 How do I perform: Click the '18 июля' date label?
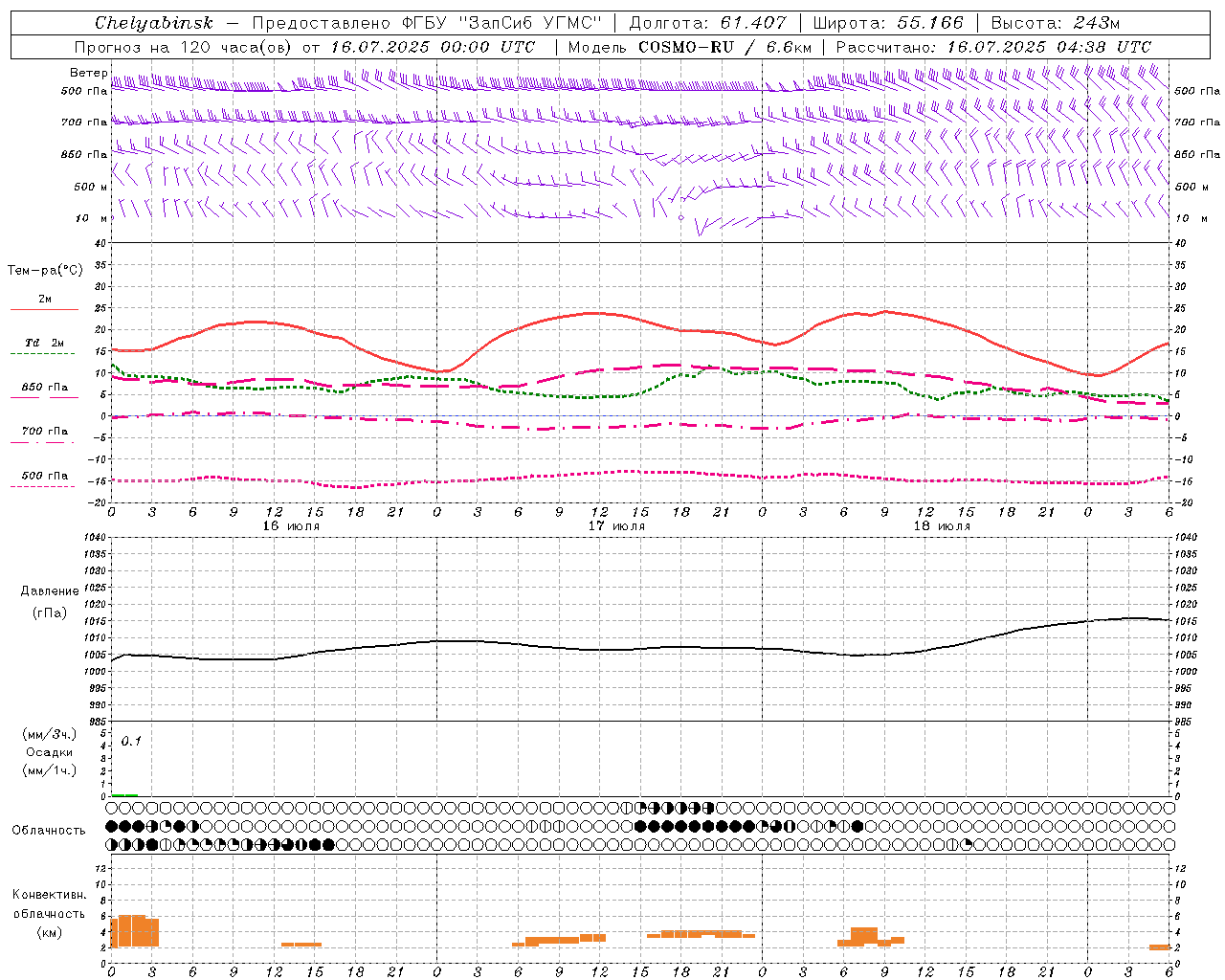[942, 526]
